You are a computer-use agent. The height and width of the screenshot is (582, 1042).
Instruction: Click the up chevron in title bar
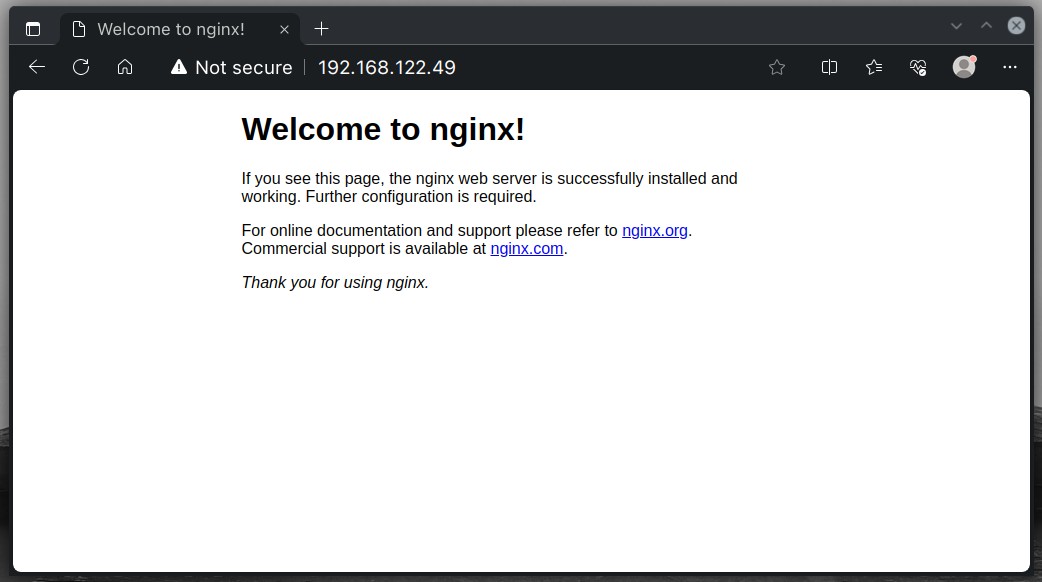[x=986, y=25]
